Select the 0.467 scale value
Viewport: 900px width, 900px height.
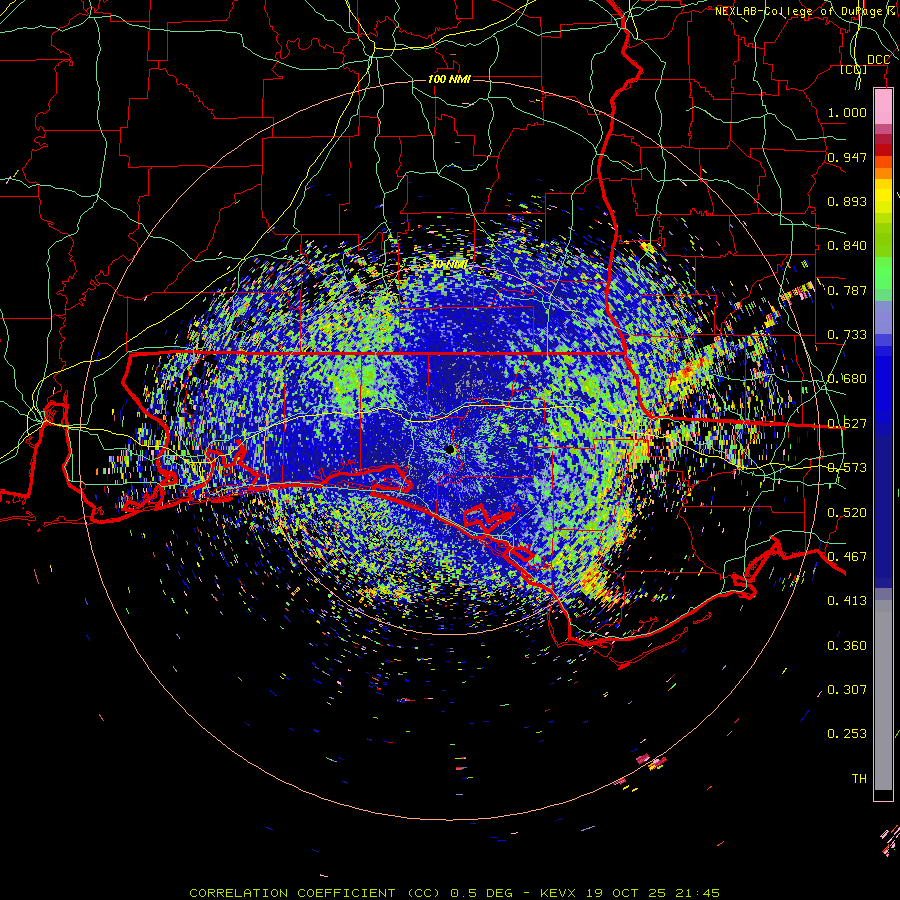tap(847, 557)
